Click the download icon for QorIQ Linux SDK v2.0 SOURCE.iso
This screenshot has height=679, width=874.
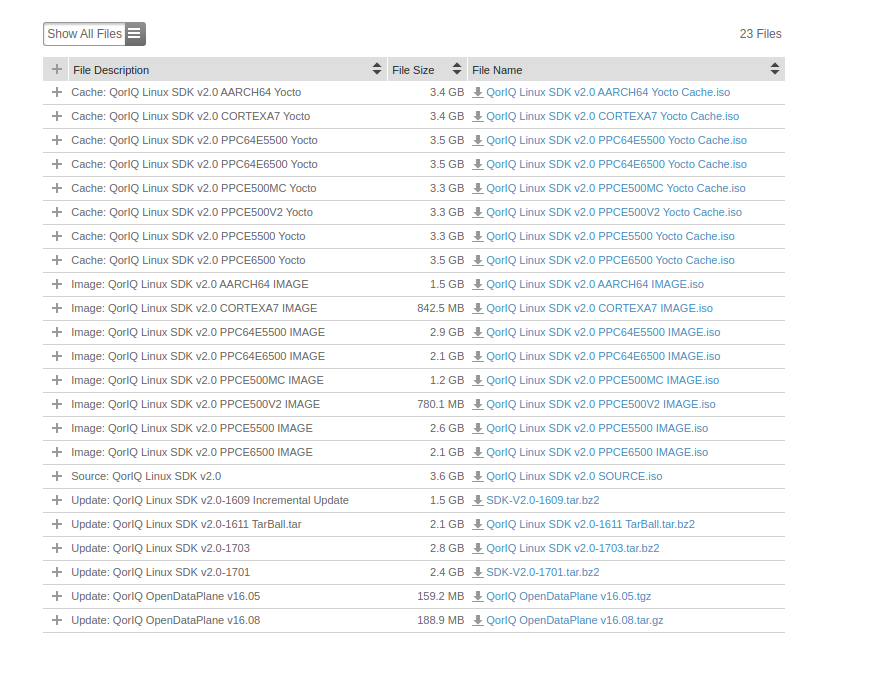(x=479, y=476)
